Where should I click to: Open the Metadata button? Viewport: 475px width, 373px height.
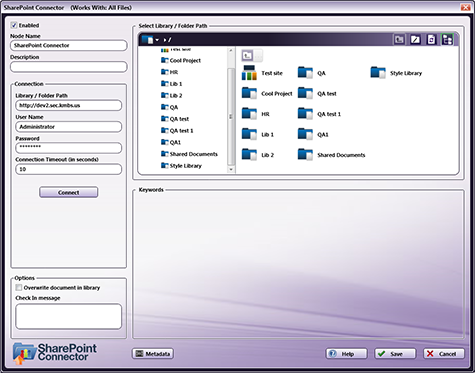[x=153, y=354]
